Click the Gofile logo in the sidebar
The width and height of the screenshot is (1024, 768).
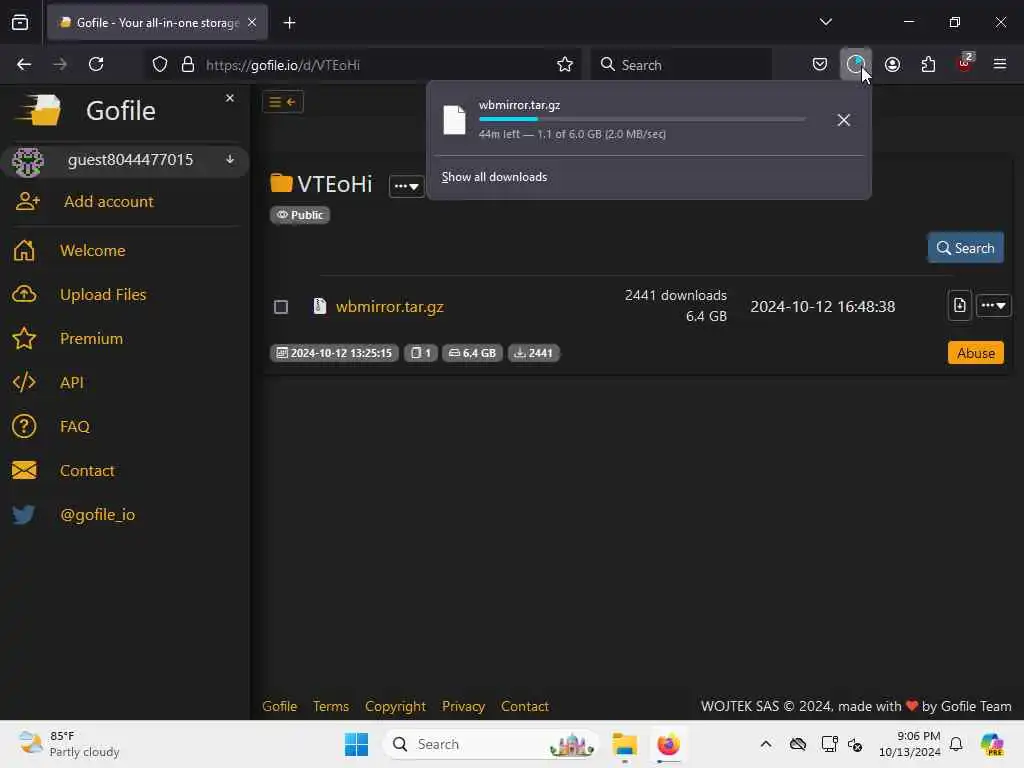(x=38, y=110)
